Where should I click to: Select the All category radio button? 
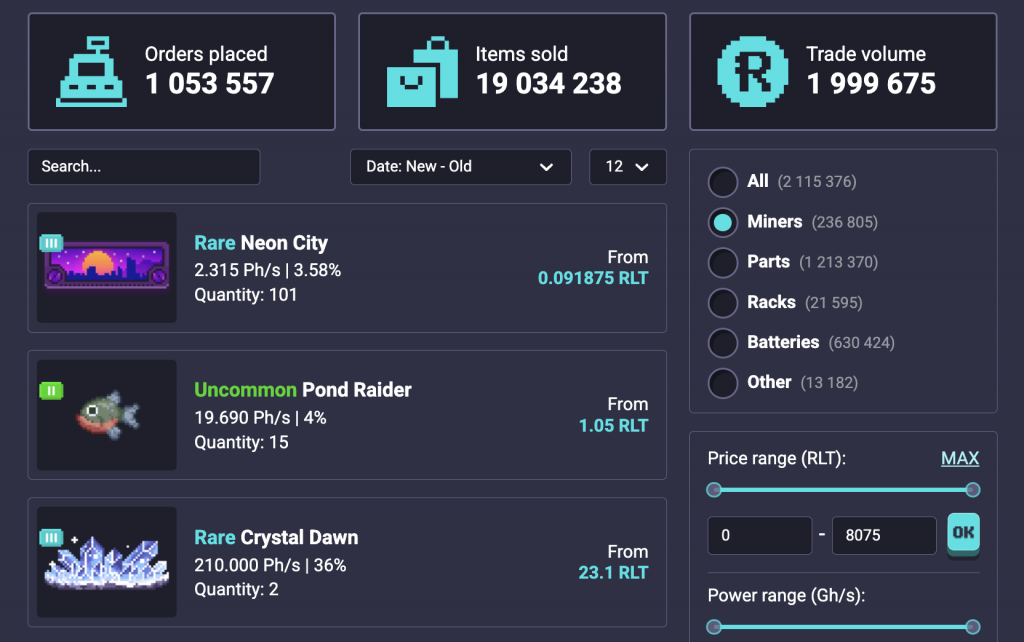click(723, 182)
